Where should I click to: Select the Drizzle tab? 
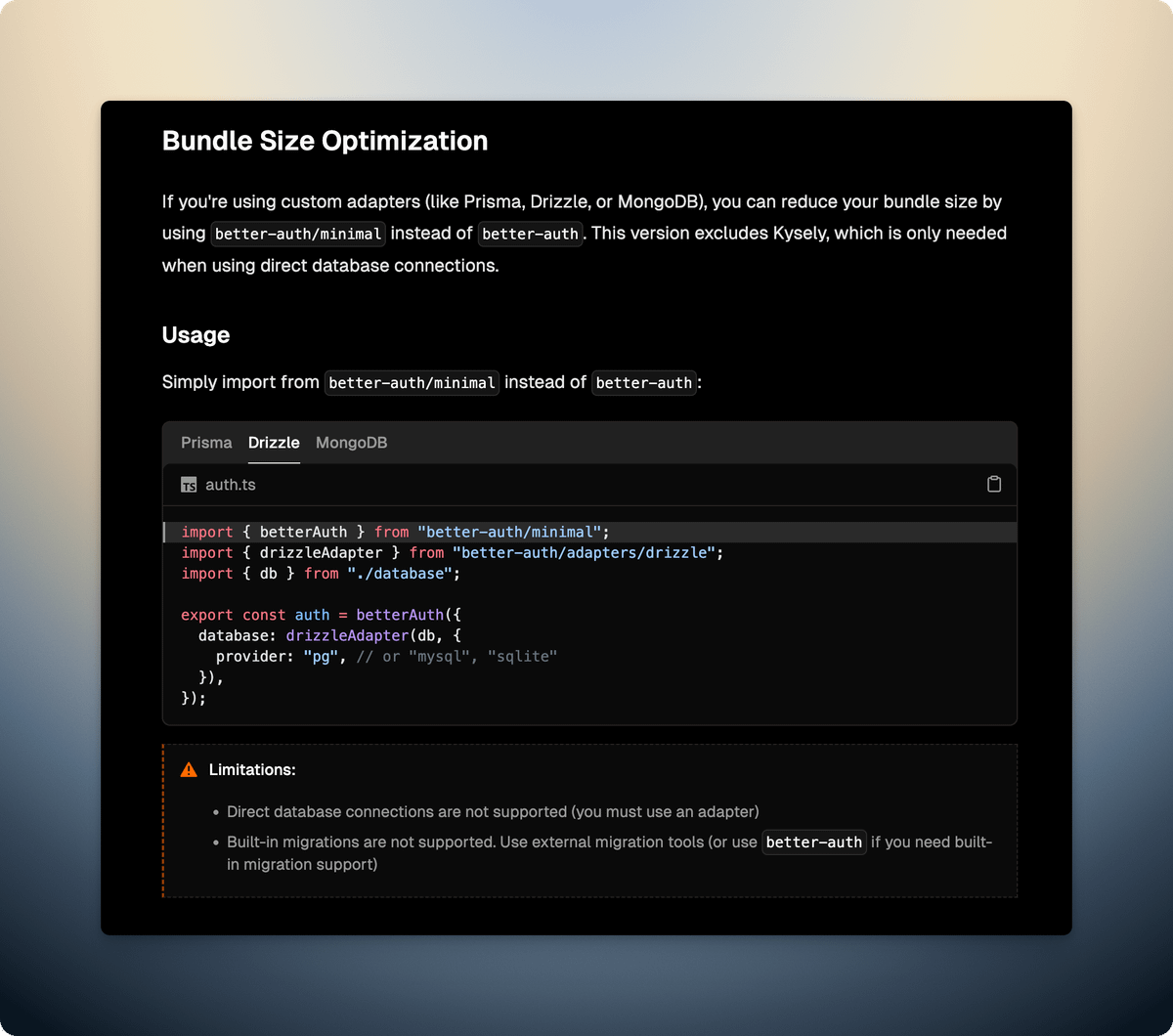(274, 443)
